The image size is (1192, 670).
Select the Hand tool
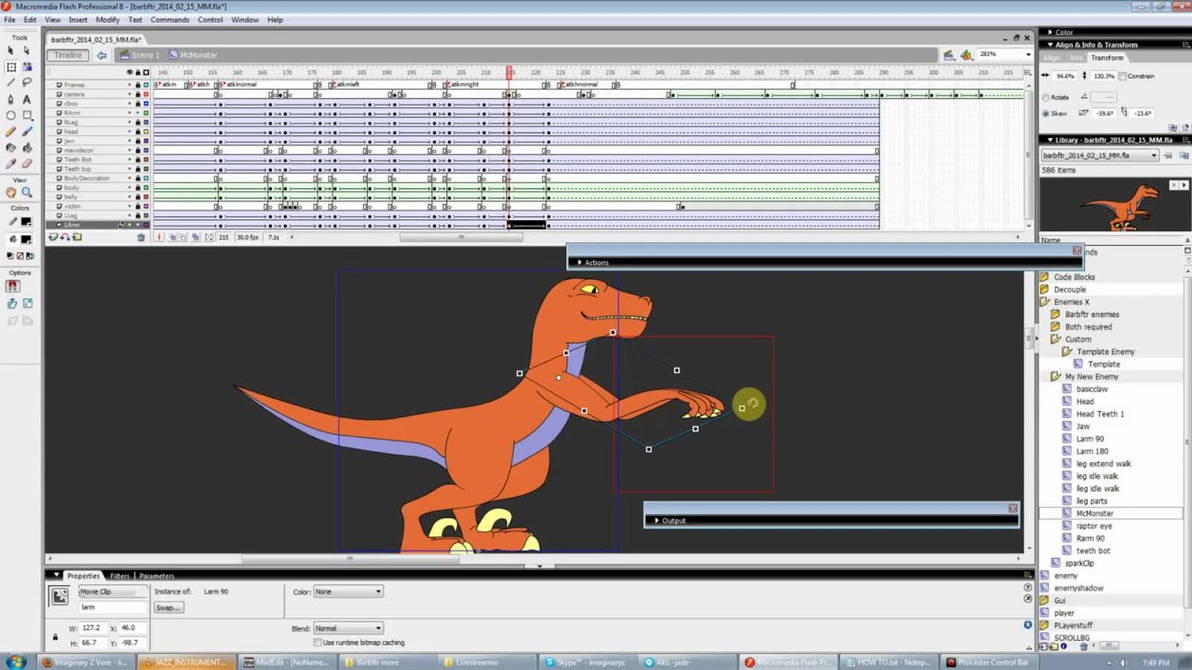click(x=11, y=192)
